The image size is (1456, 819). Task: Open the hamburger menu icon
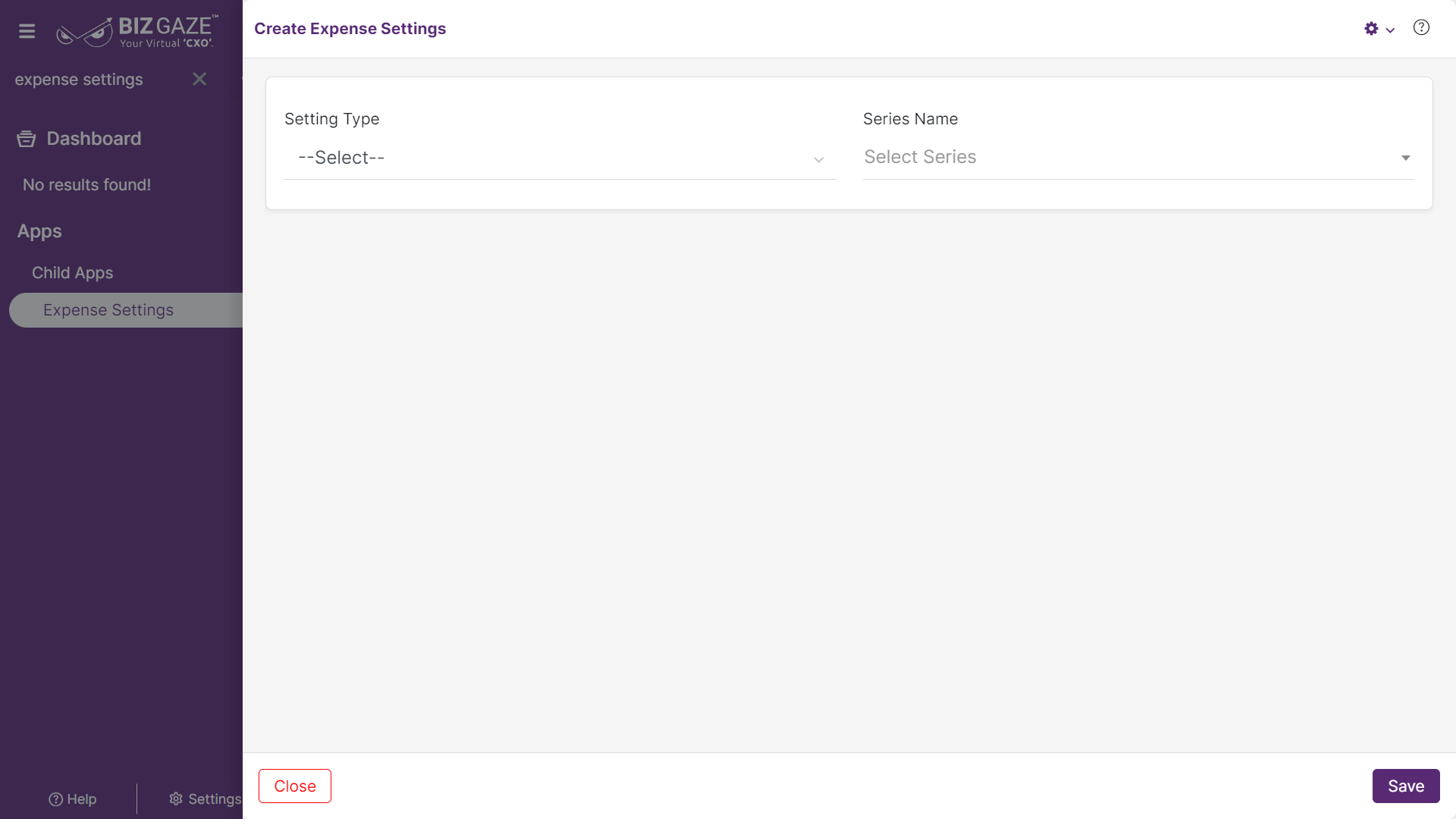(27, 31)
